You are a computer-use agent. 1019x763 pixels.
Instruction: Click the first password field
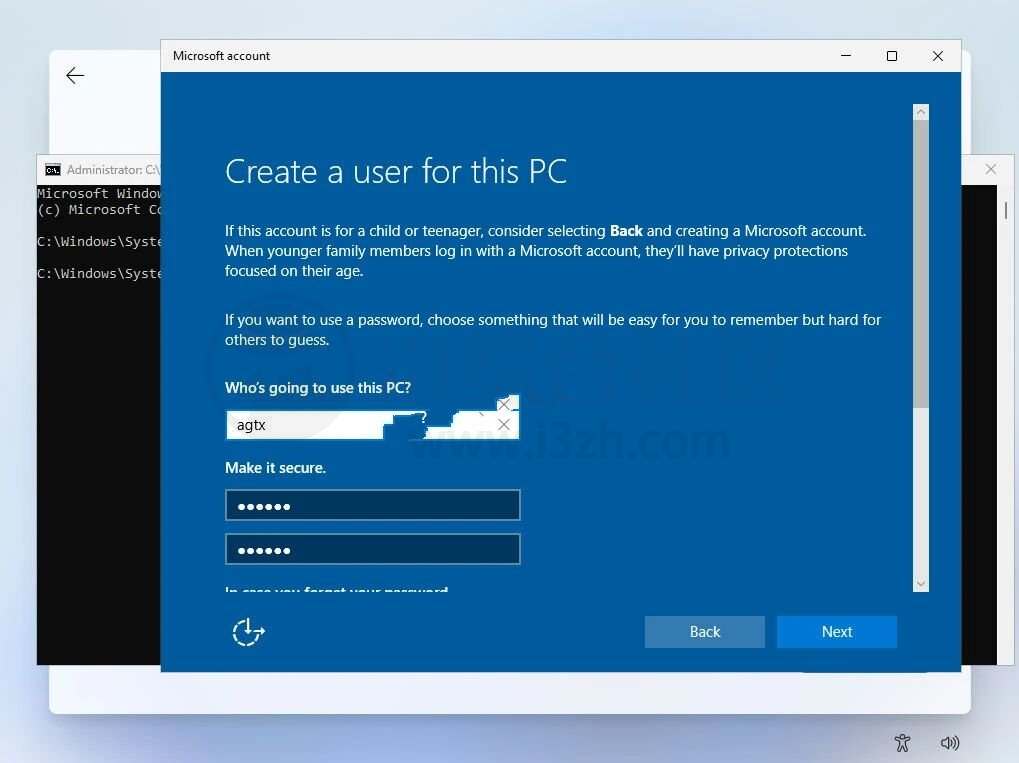(x=372, y=506)
